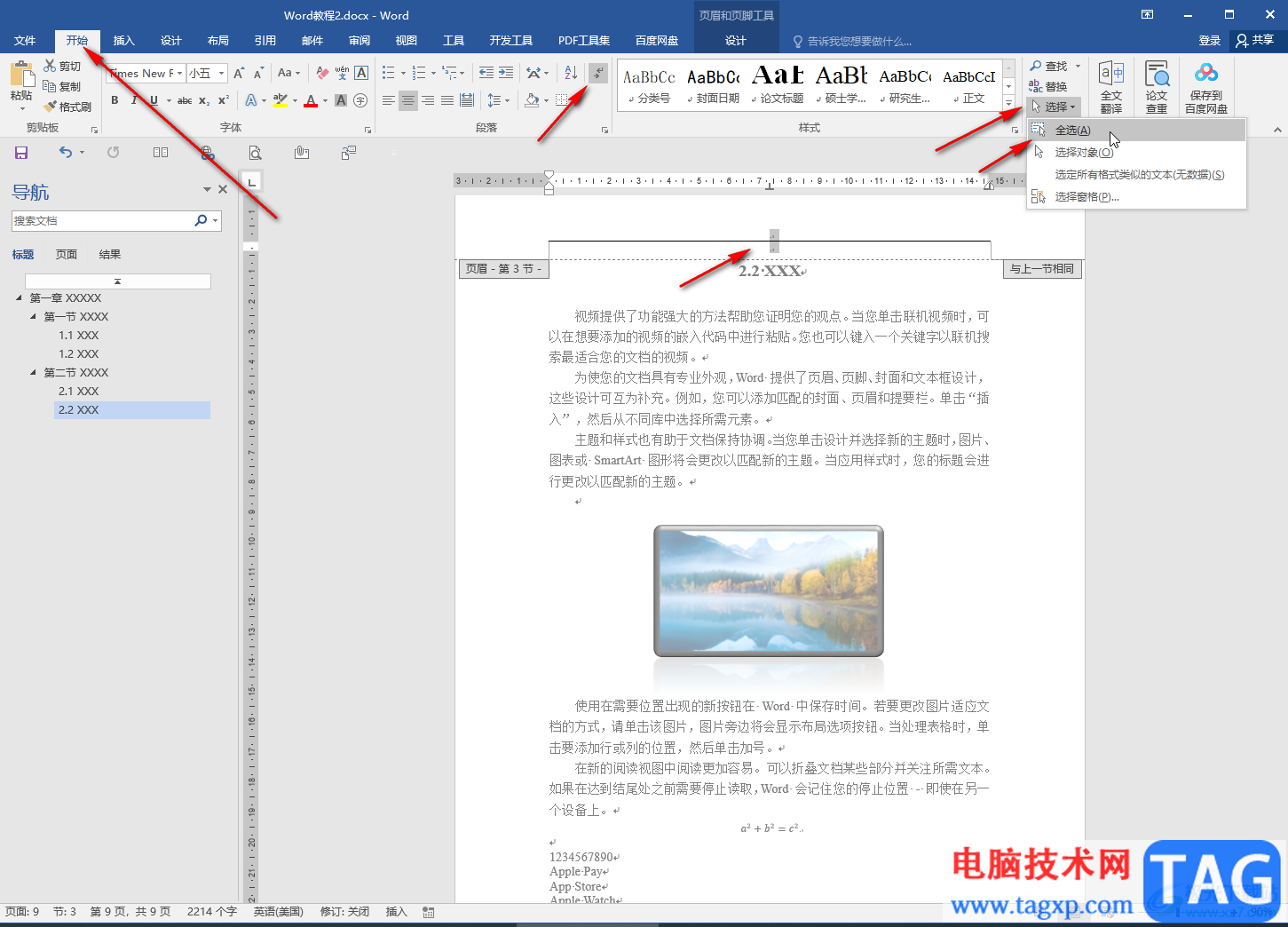Toggle subscript formatting
The image size is (1288, 927).
204,100
